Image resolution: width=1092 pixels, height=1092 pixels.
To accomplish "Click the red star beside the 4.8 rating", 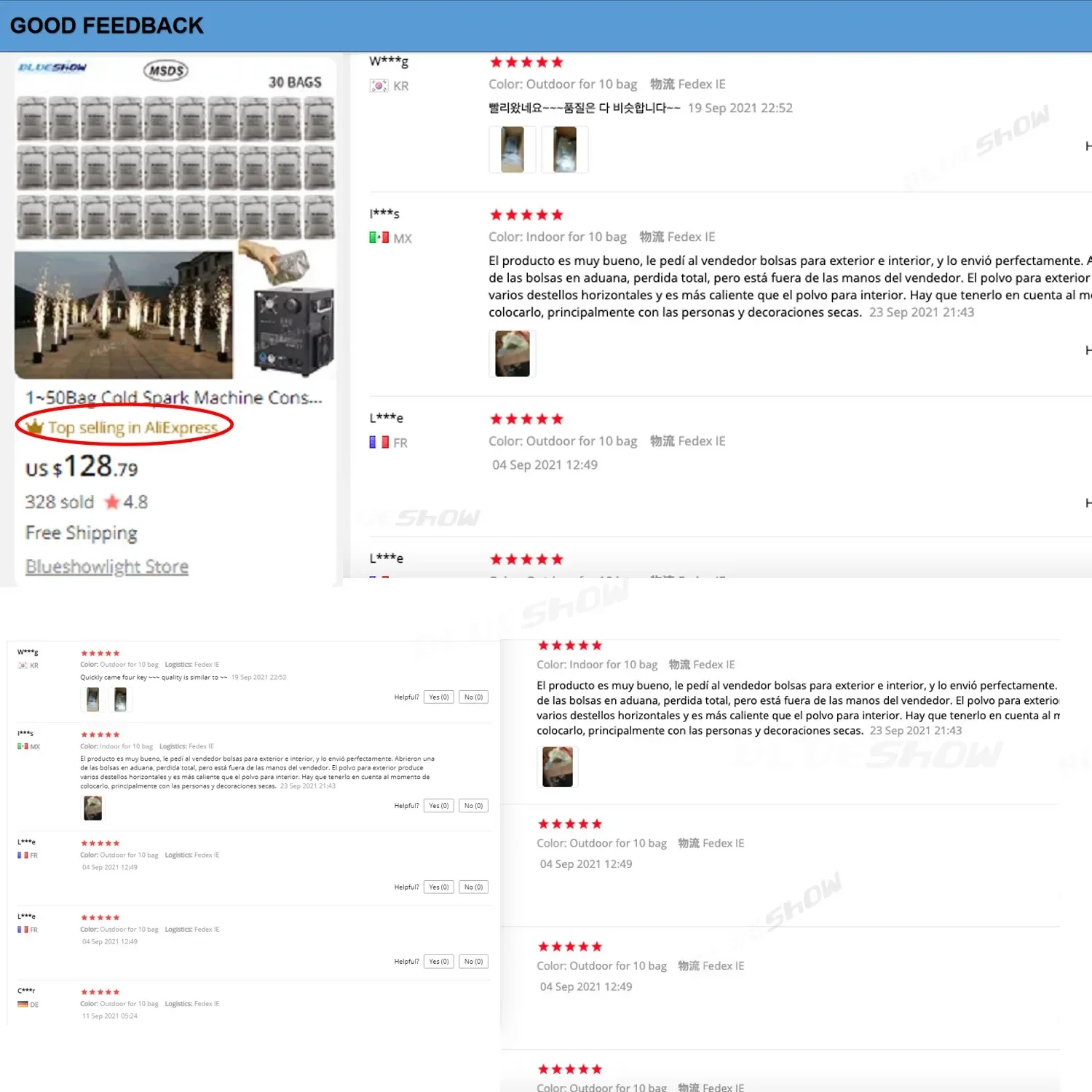I will pos(112,502).
